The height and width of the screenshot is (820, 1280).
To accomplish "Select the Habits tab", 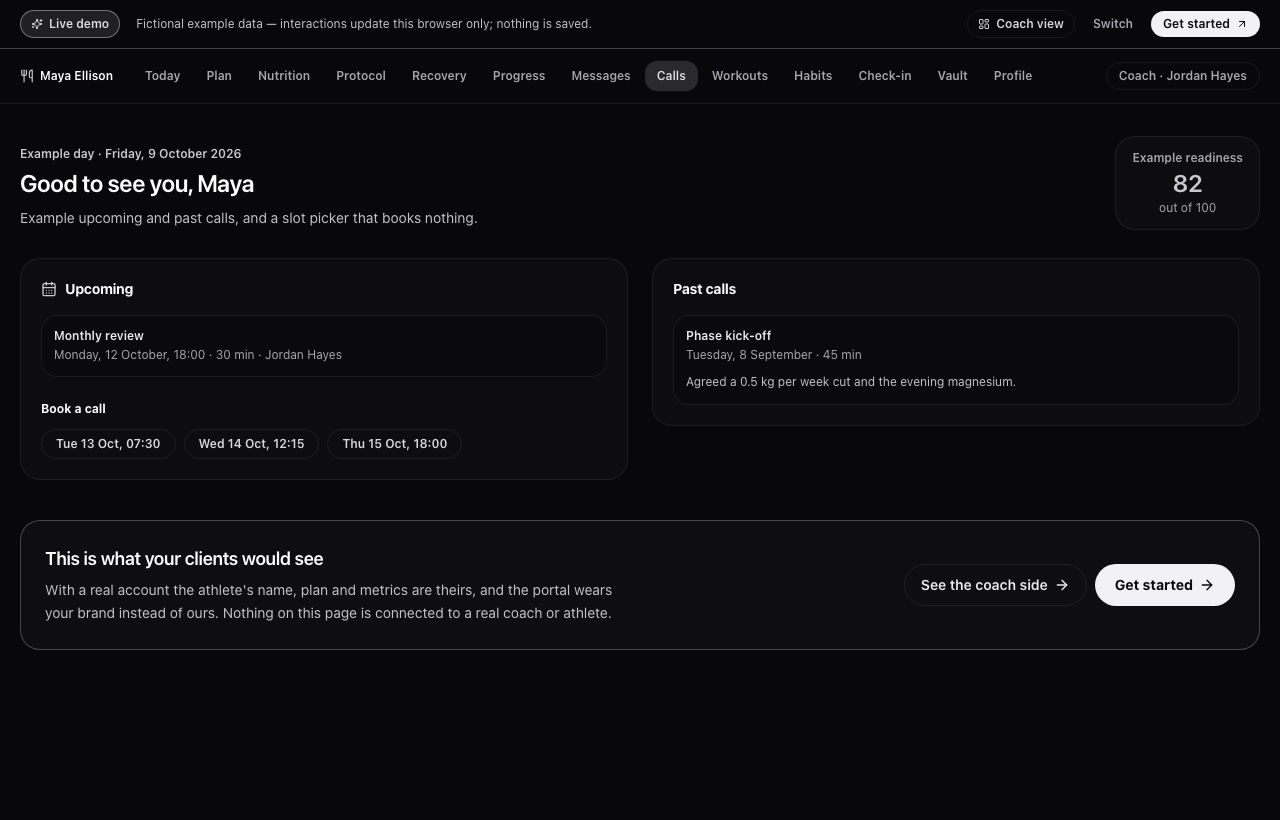I will point(813,76).
